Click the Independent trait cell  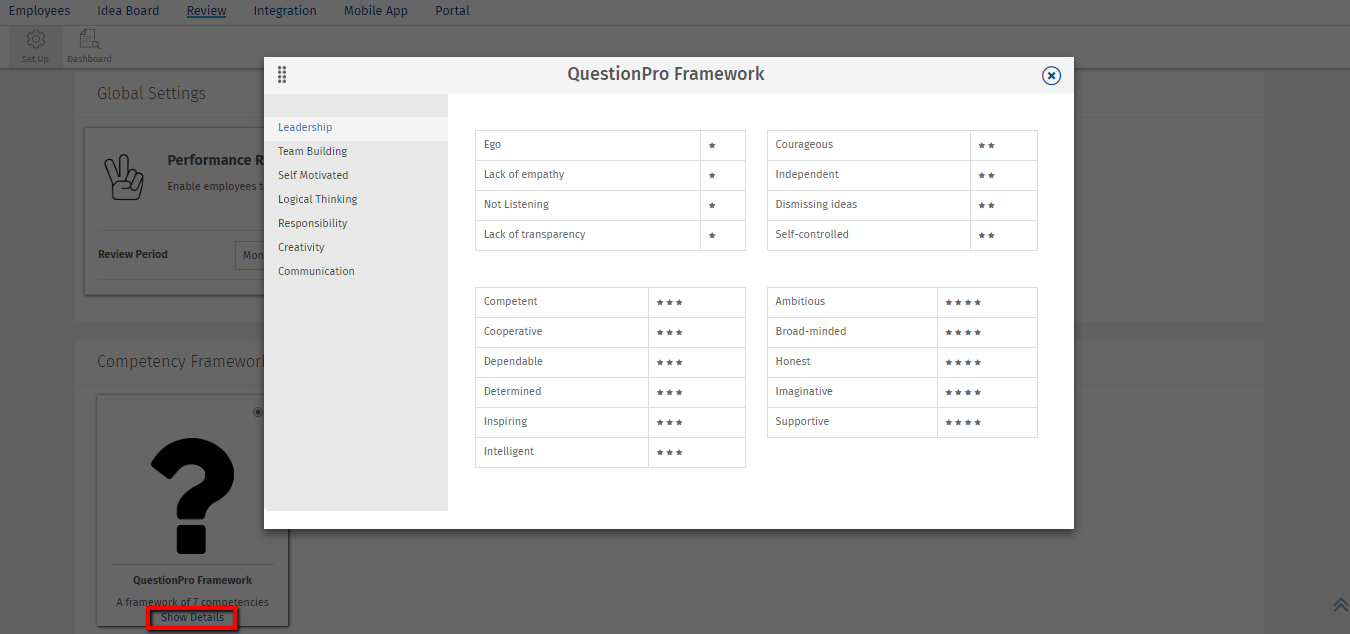tap(869, 176)
